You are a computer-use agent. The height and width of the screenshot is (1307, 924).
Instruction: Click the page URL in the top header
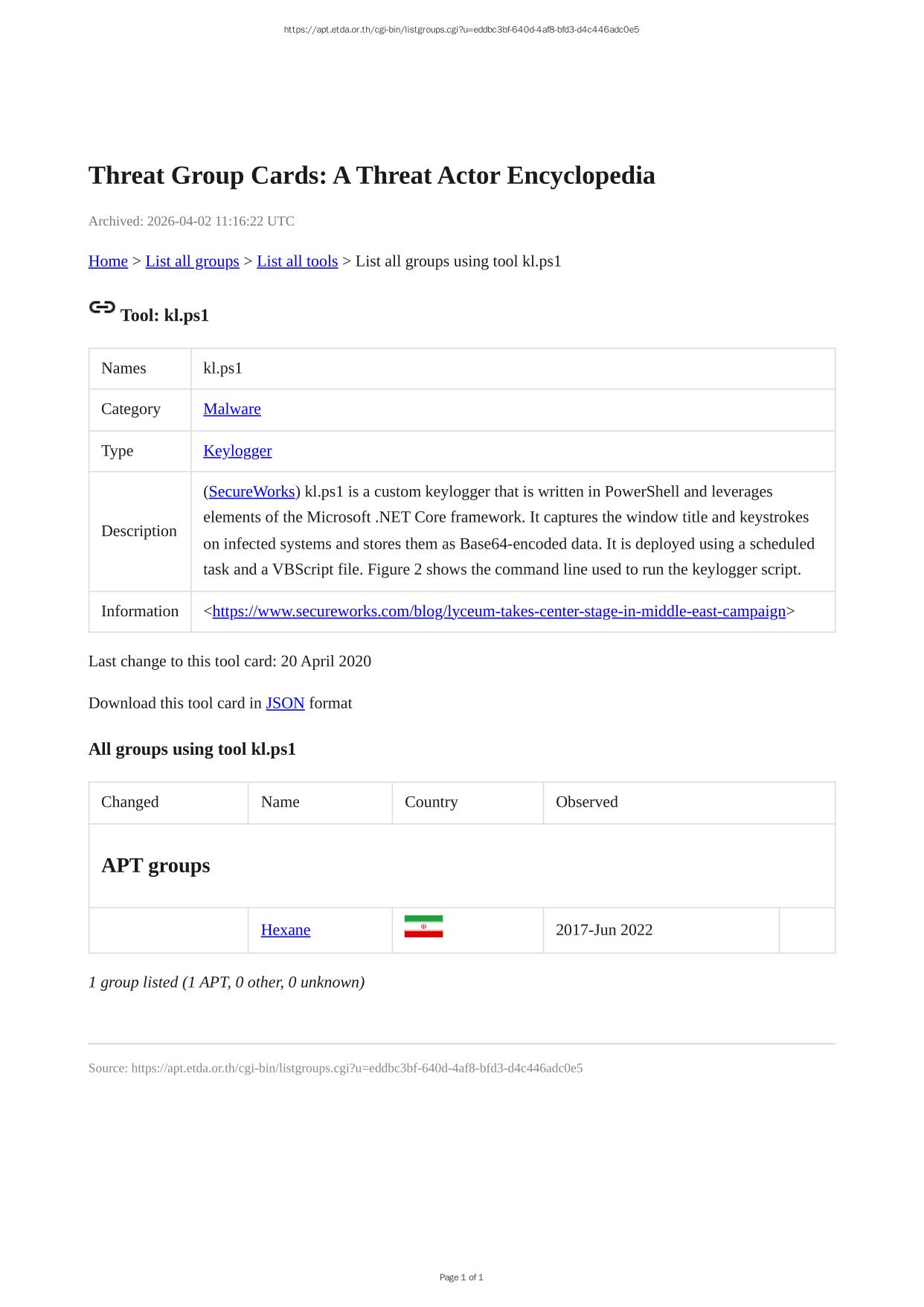tap(461, 30)
